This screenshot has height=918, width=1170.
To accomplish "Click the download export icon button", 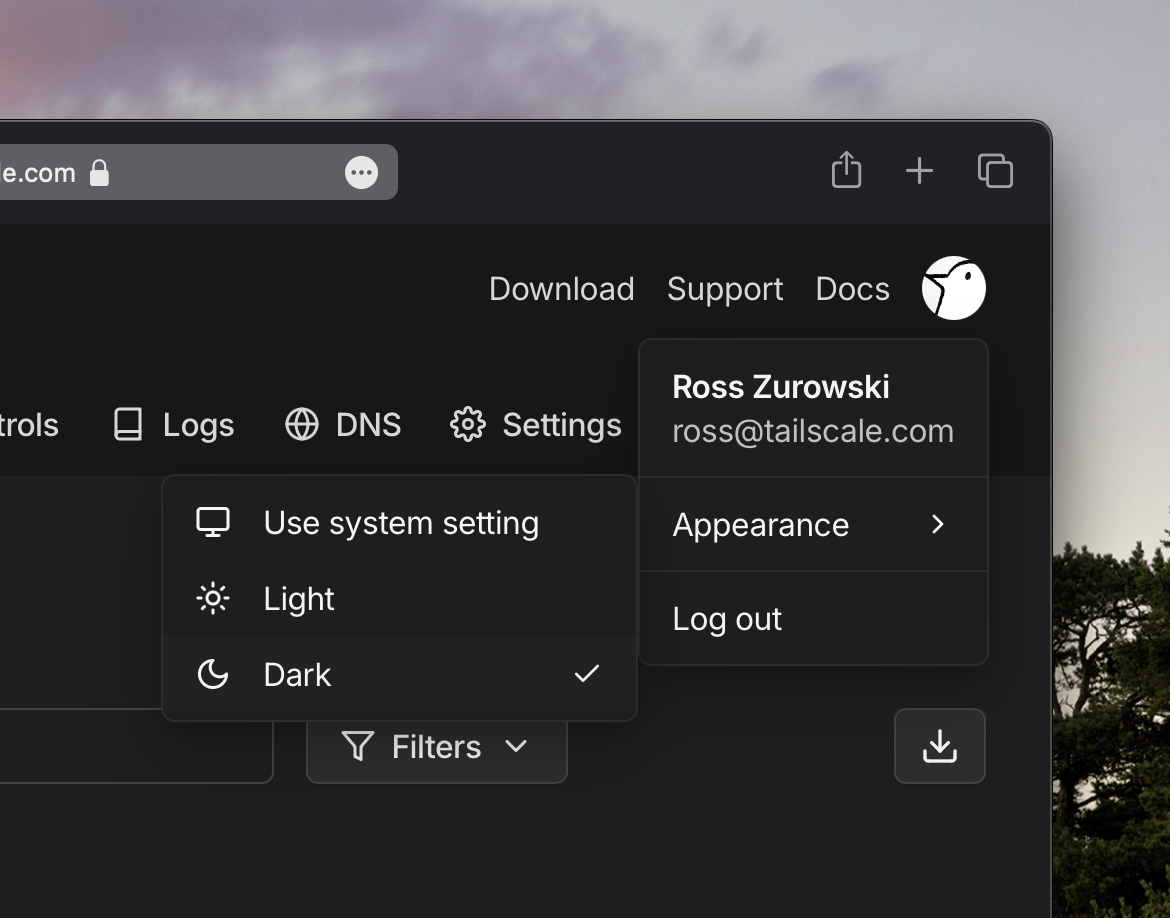I will pos(939,746).
